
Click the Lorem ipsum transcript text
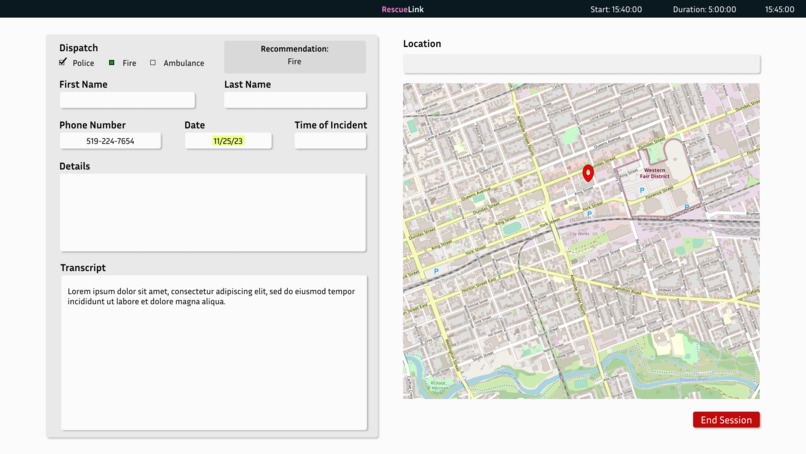[211, 296]
